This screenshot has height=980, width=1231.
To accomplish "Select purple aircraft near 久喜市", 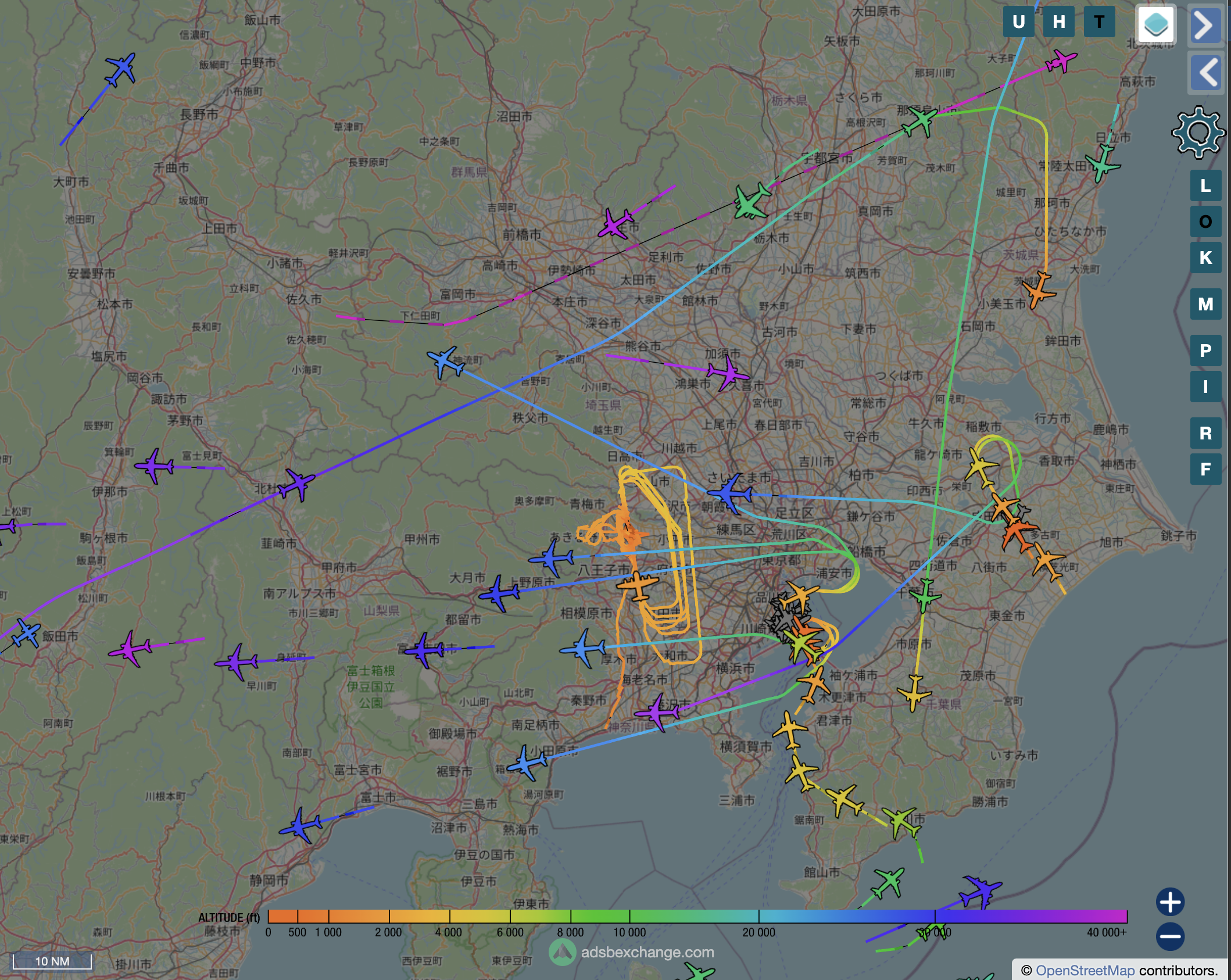I will pyautogui.click(x=728, y=373).
